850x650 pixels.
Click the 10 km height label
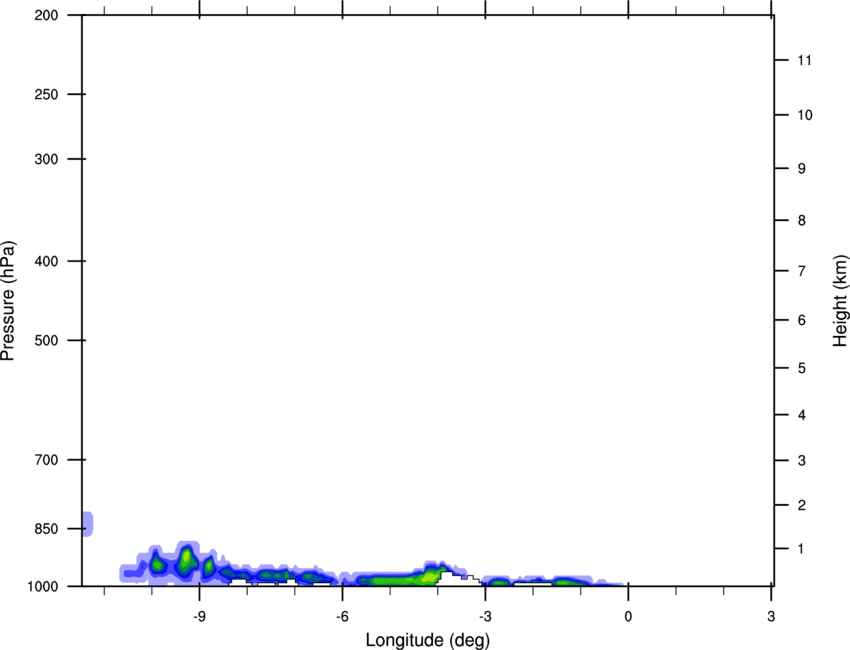click(x=805, y=115)
